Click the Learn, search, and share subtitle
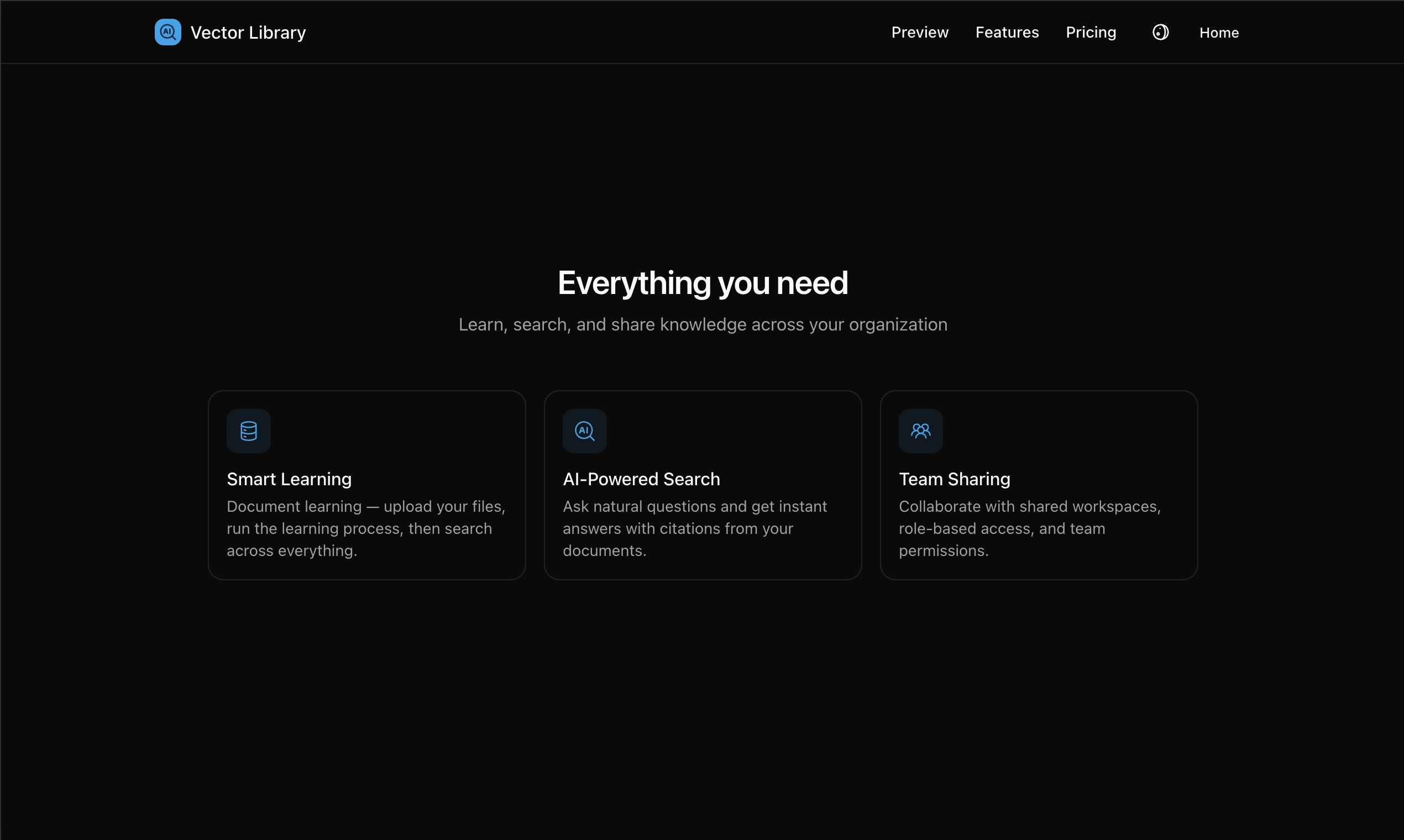Image resolution: width=1404 pixels, height=840 pixels. pos(702,324)
